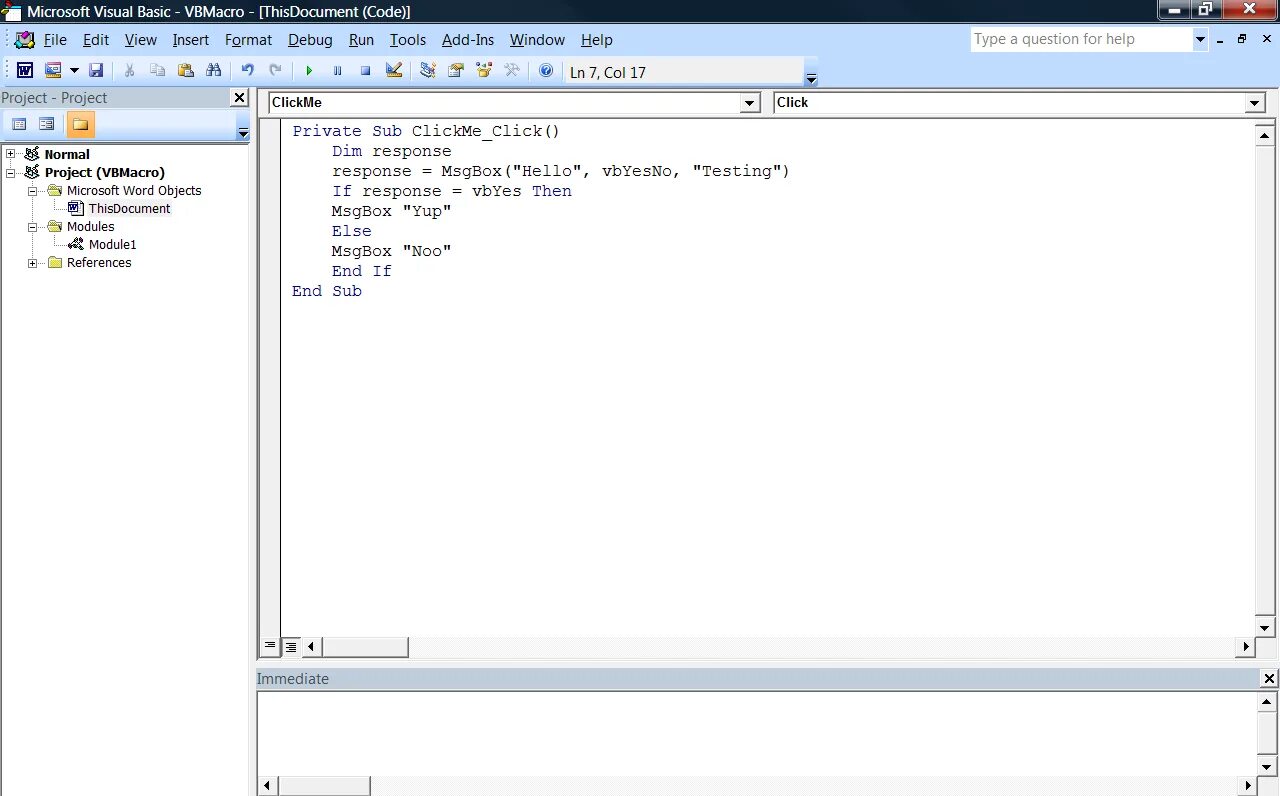Image resolution: width=1280 pixels, height=796 pixels.
Task: Open the Window menu
Action: pyautogui.click(x=537, y=40)
